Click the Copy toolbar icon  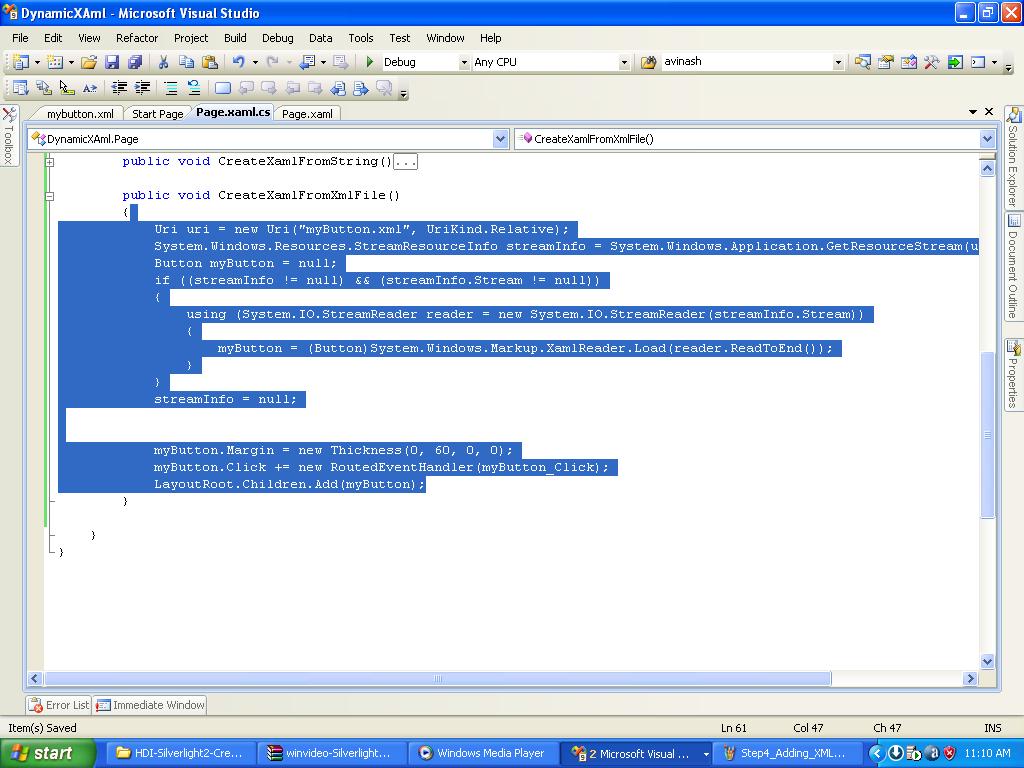tap(186, 62)
